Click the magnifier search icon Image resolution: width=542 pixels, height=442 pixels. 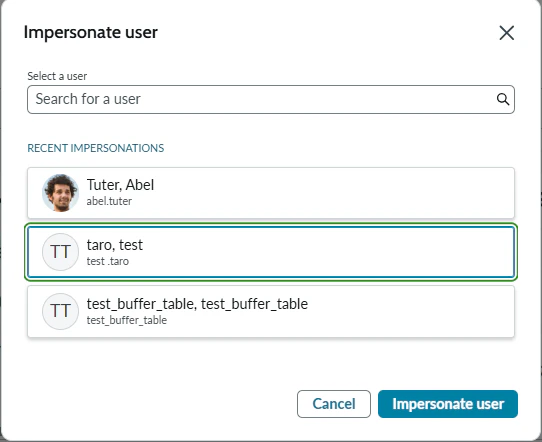(x=503, y=99)
